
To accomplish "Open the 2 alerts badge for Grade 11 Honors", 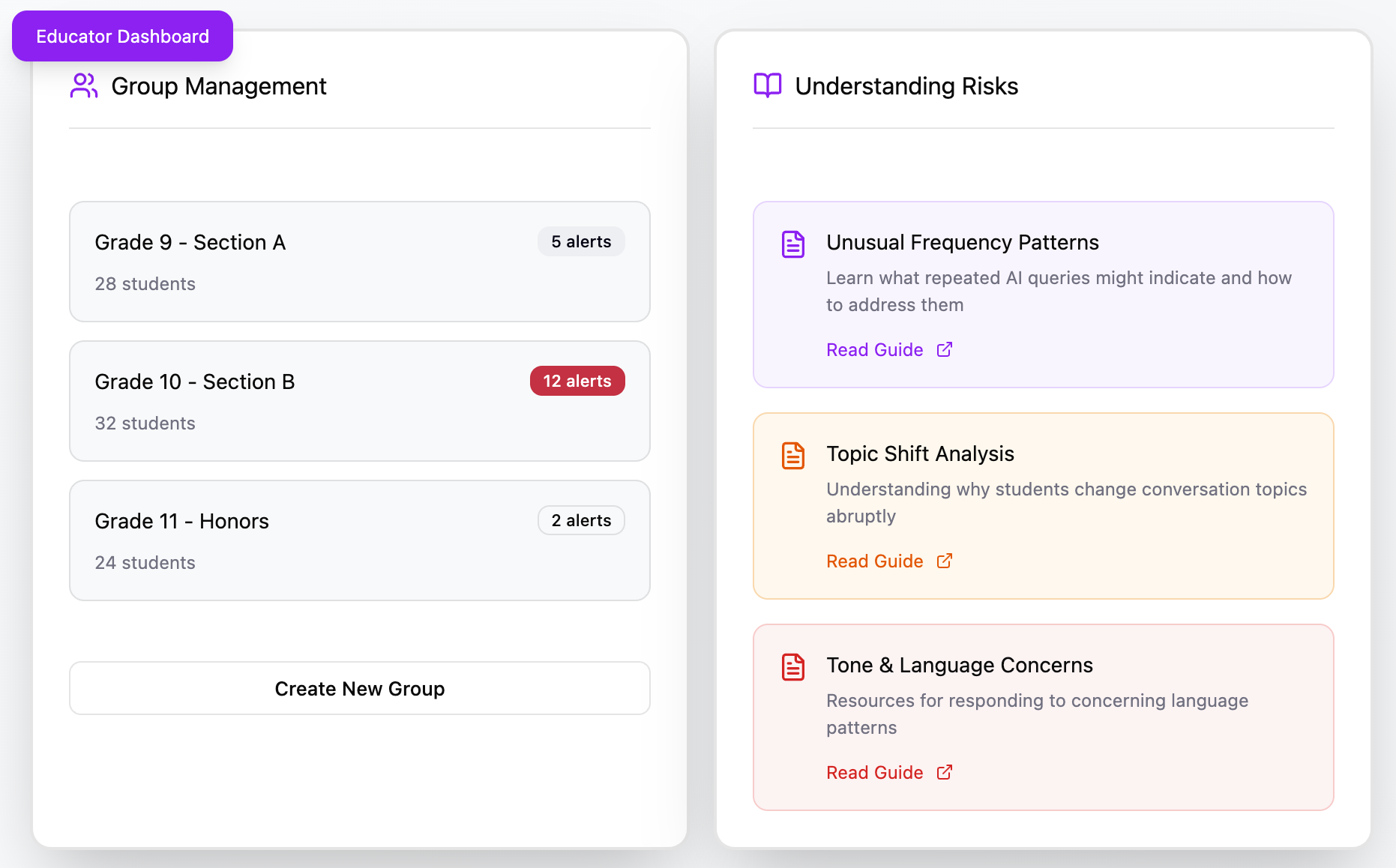I will point(581,520).
